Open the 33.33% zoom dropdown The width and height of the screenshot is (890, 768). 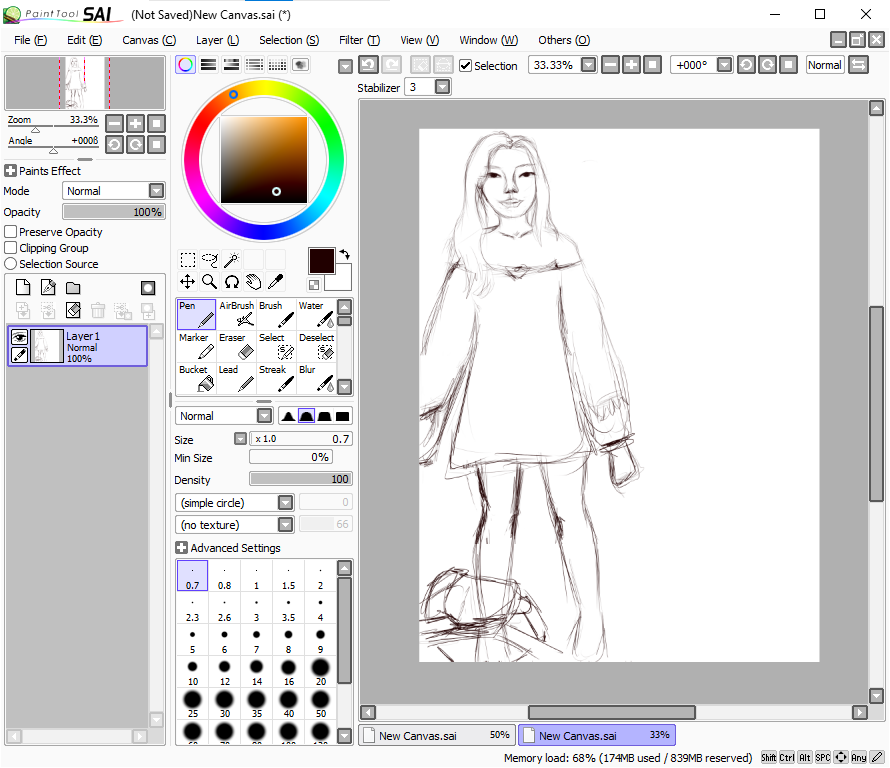click(x=589, y=65)
